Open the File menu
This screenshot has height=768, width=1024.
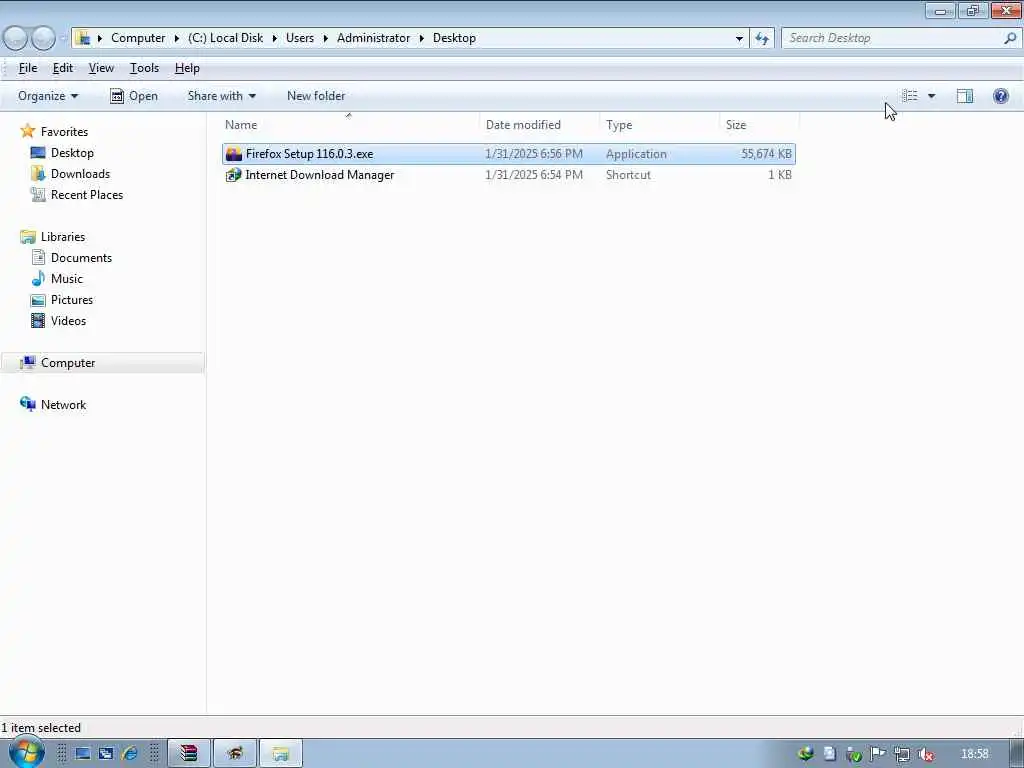click(x=27, y=68)
